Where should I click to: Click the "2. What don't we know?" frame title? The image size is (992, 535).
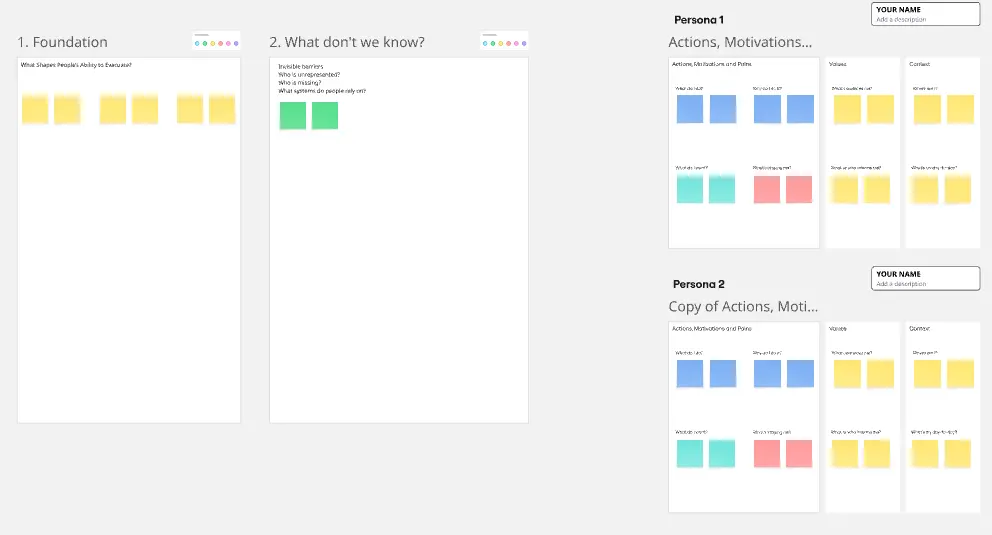[x=346, y=42]
